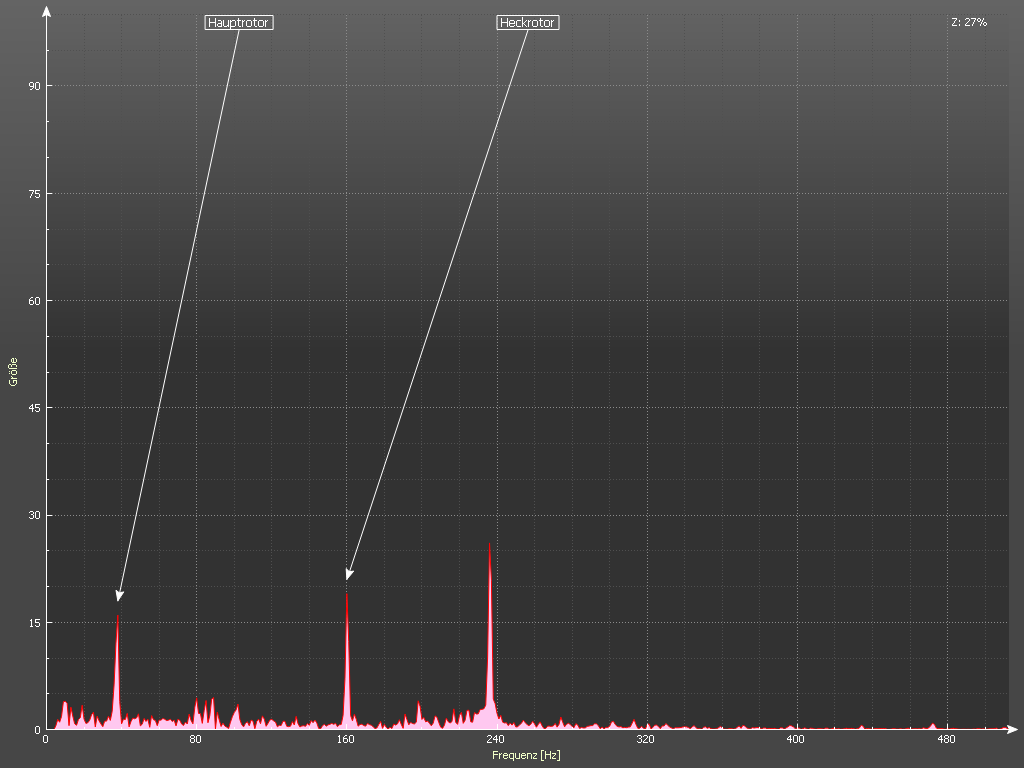The width and height of the screenshot is (1024, 768).
Task: Click the 45 tick label on magnitude axis
Action: tap(34, 408)
